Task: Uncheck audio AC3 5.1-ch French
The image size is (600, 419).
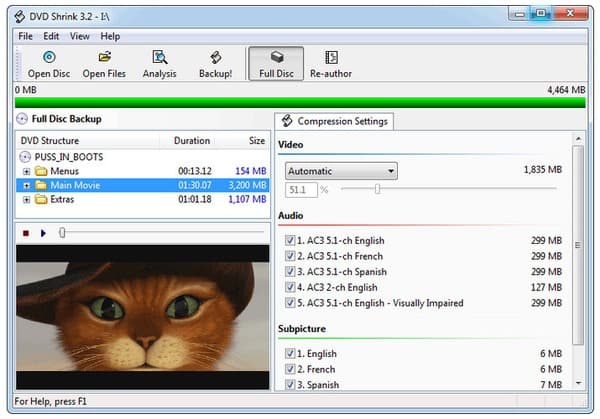Action: coord(290,256)
